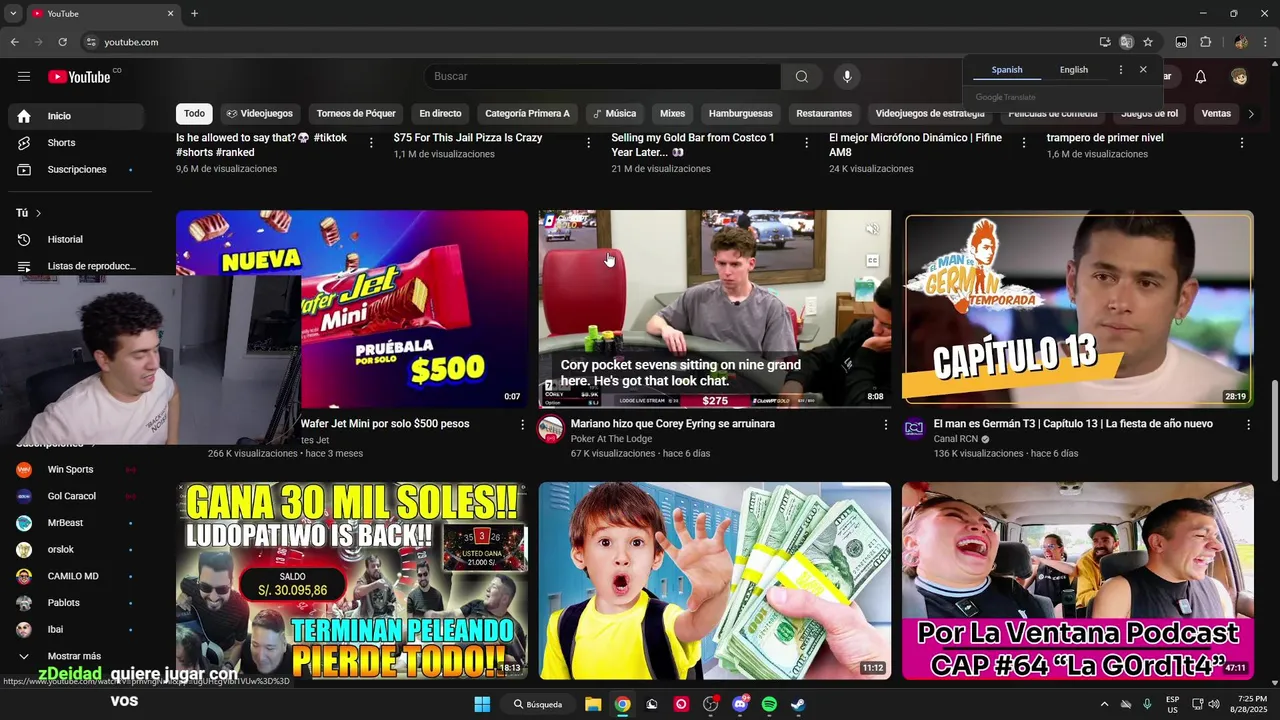Select Spanish in the translate popup

(1007, 70)
